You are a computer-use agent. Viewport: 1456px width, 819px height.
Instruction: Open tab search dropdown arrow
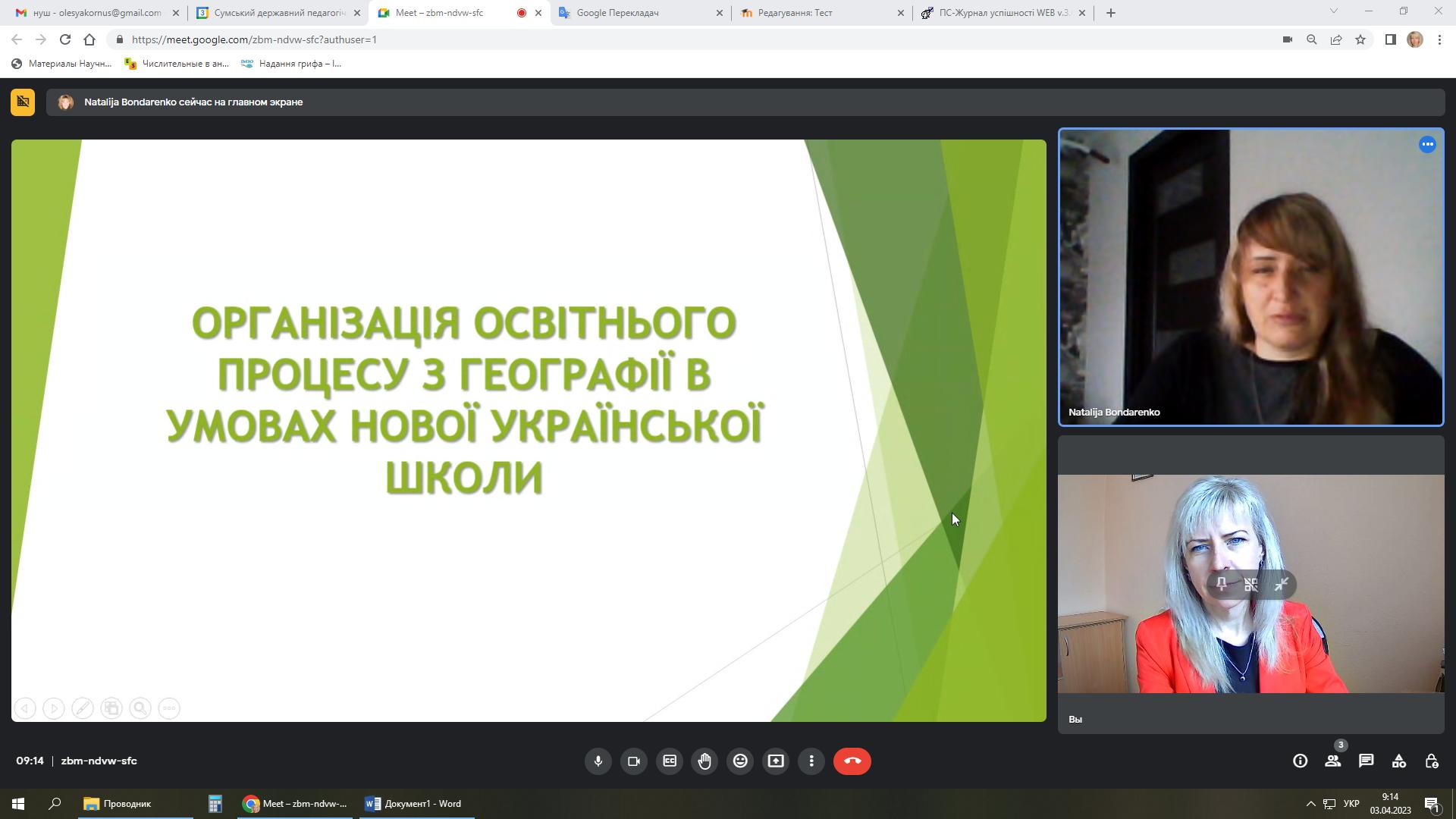click(1334, 11)
